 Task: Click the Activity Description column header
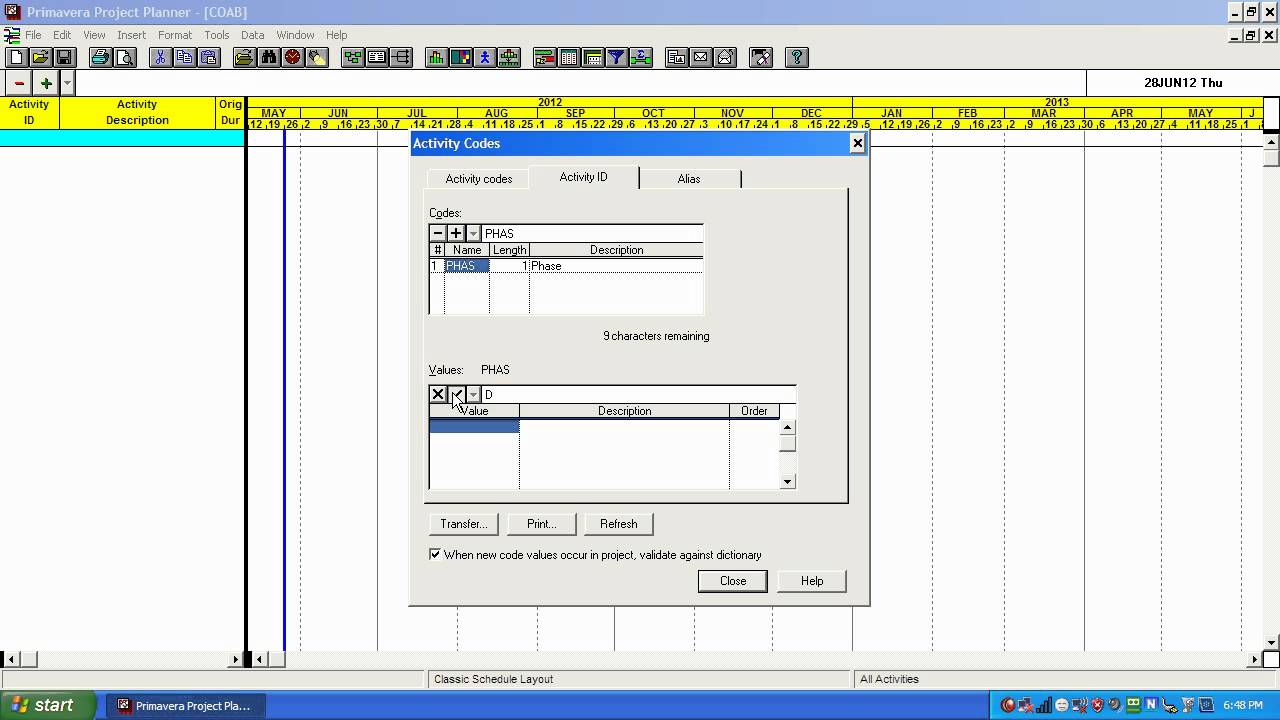pos(137,112)
